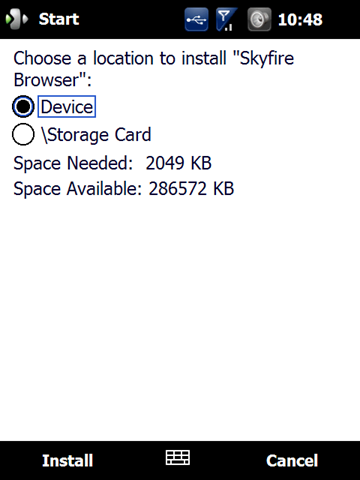Select the Device radio button
Viewport: 360px width, 480px height.
(23, 107)
